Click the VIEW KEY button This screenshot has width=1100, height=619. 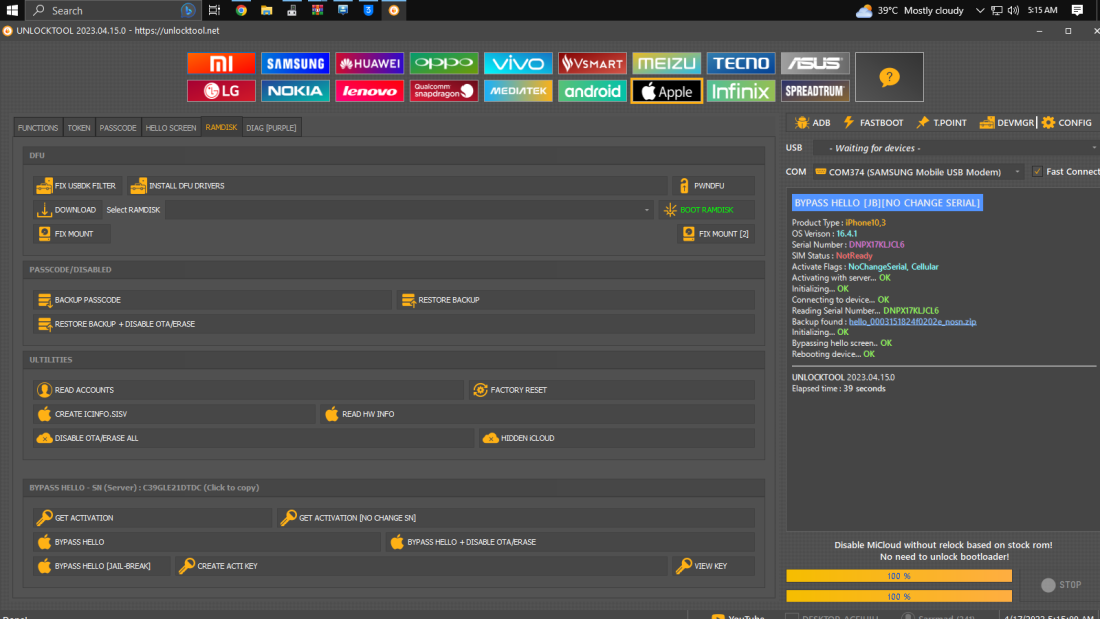(713, 566)
